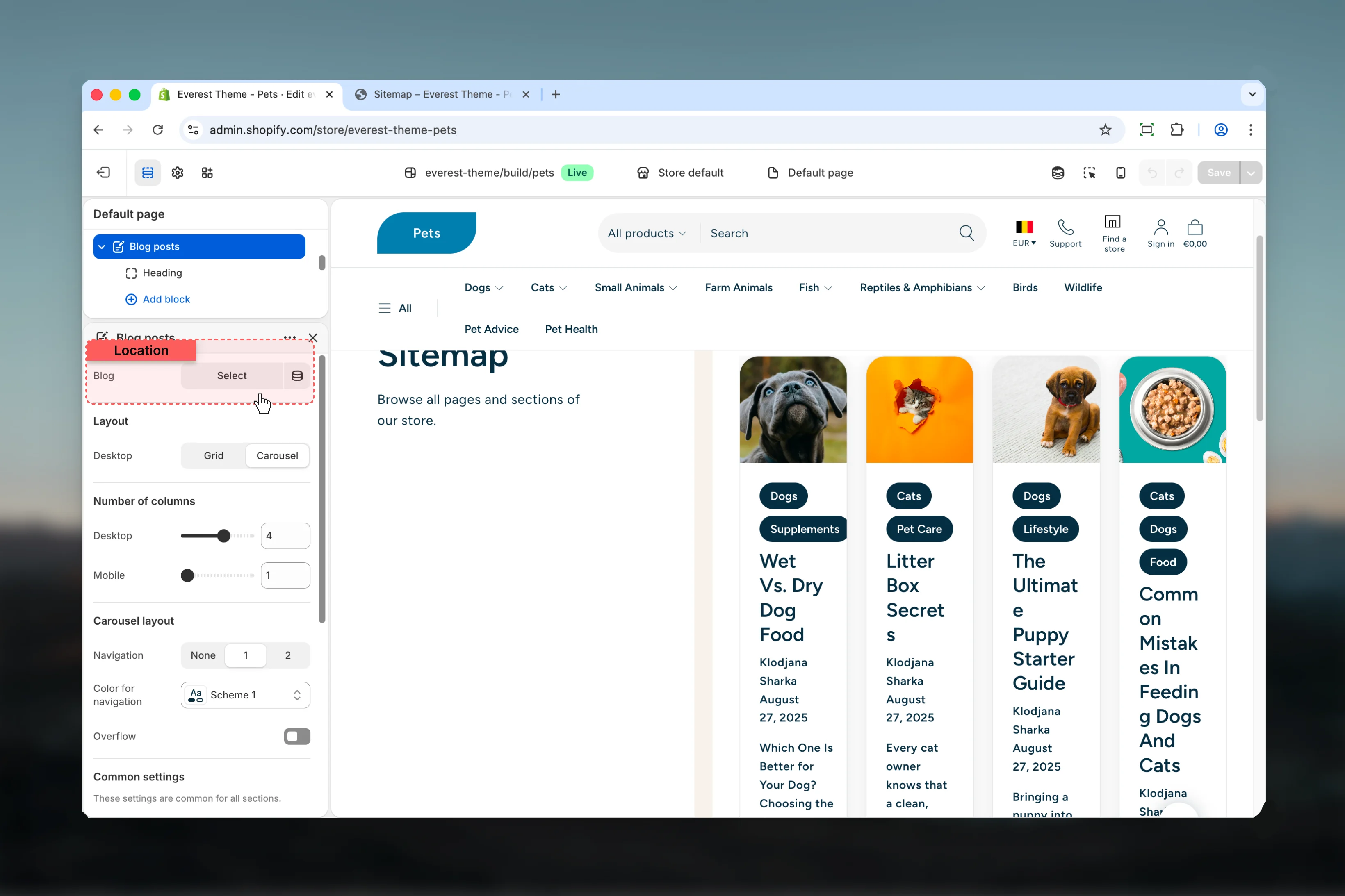Open the Birds menu item
Viewport: 1345px width, 896px height.
pyautogui.click(x=1025, y=287)
